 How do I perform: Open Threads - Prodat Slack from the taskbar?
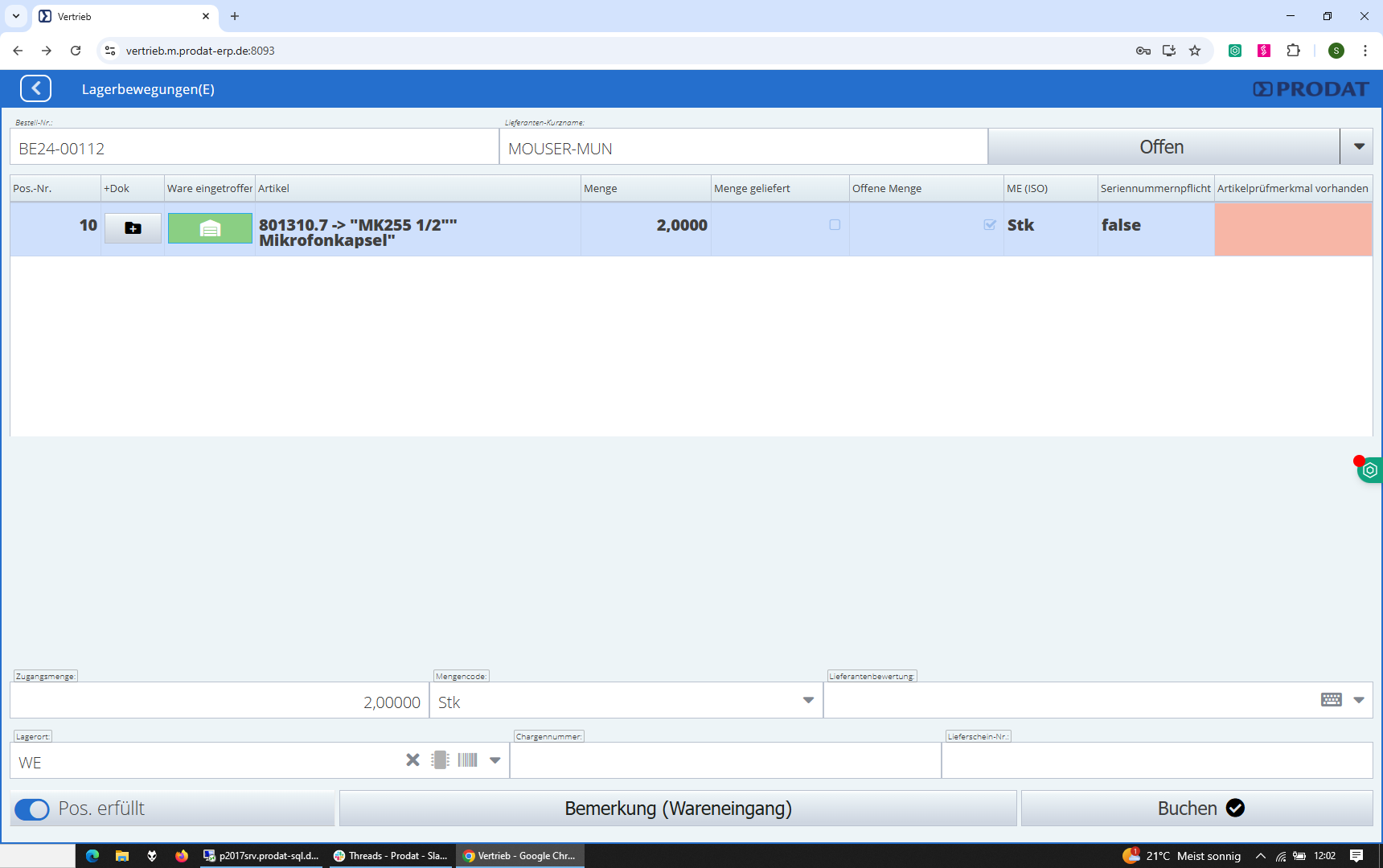coord(392,856)
